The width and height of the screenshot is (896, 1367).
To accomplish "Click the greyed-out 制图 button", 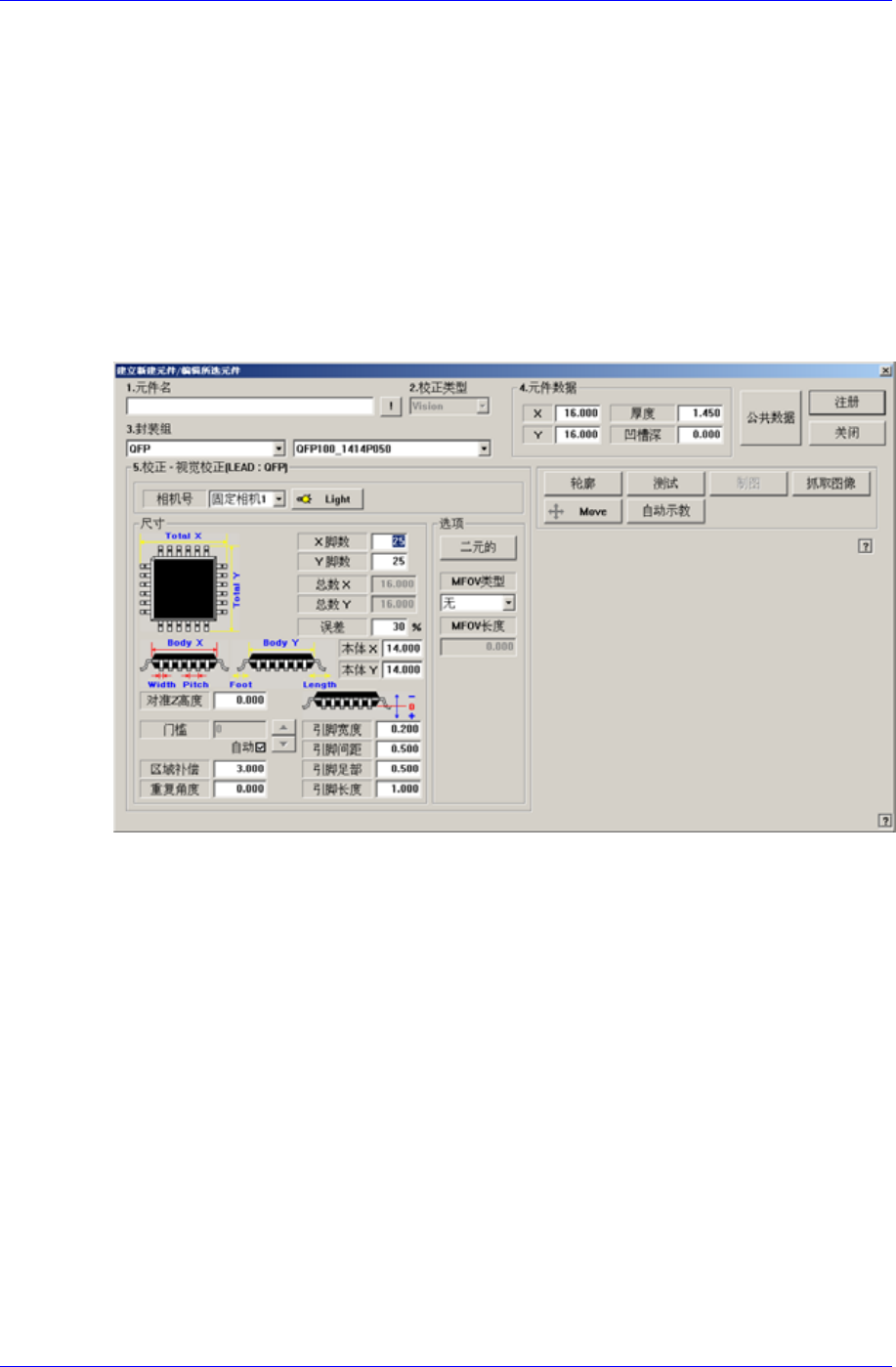I will pos(748,484).
